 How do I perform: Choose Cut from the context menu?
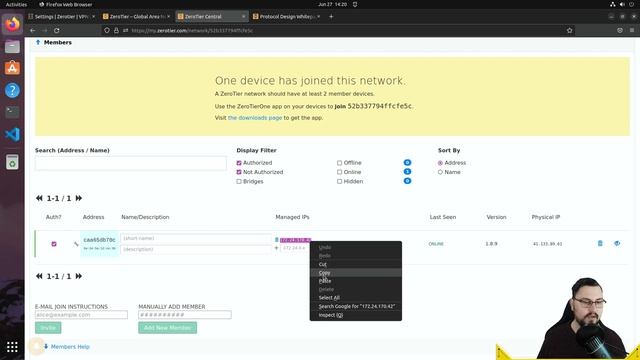(x=356, y=264)
